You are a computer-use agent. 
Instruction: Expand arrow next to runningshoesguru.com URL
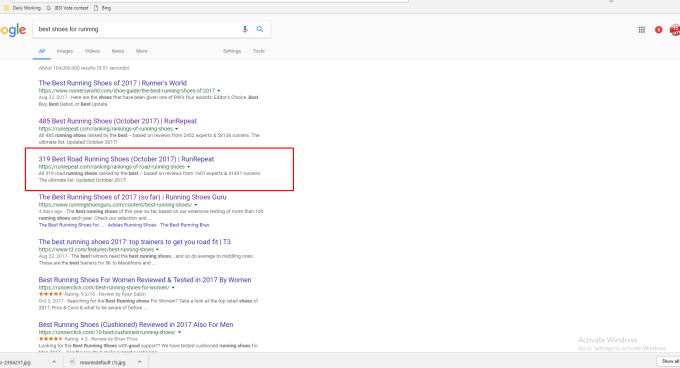coord(196,205)
